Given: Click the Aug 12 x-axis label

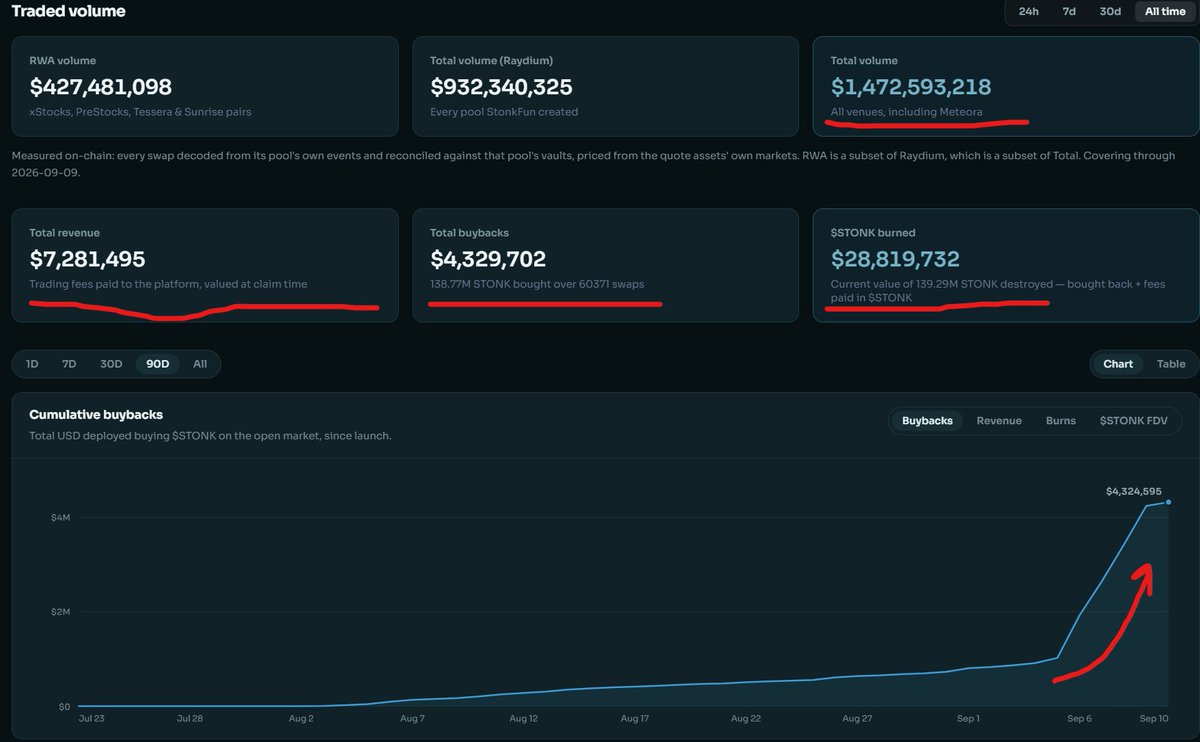Looking at the screenshot, I should (x=523, y=718).
